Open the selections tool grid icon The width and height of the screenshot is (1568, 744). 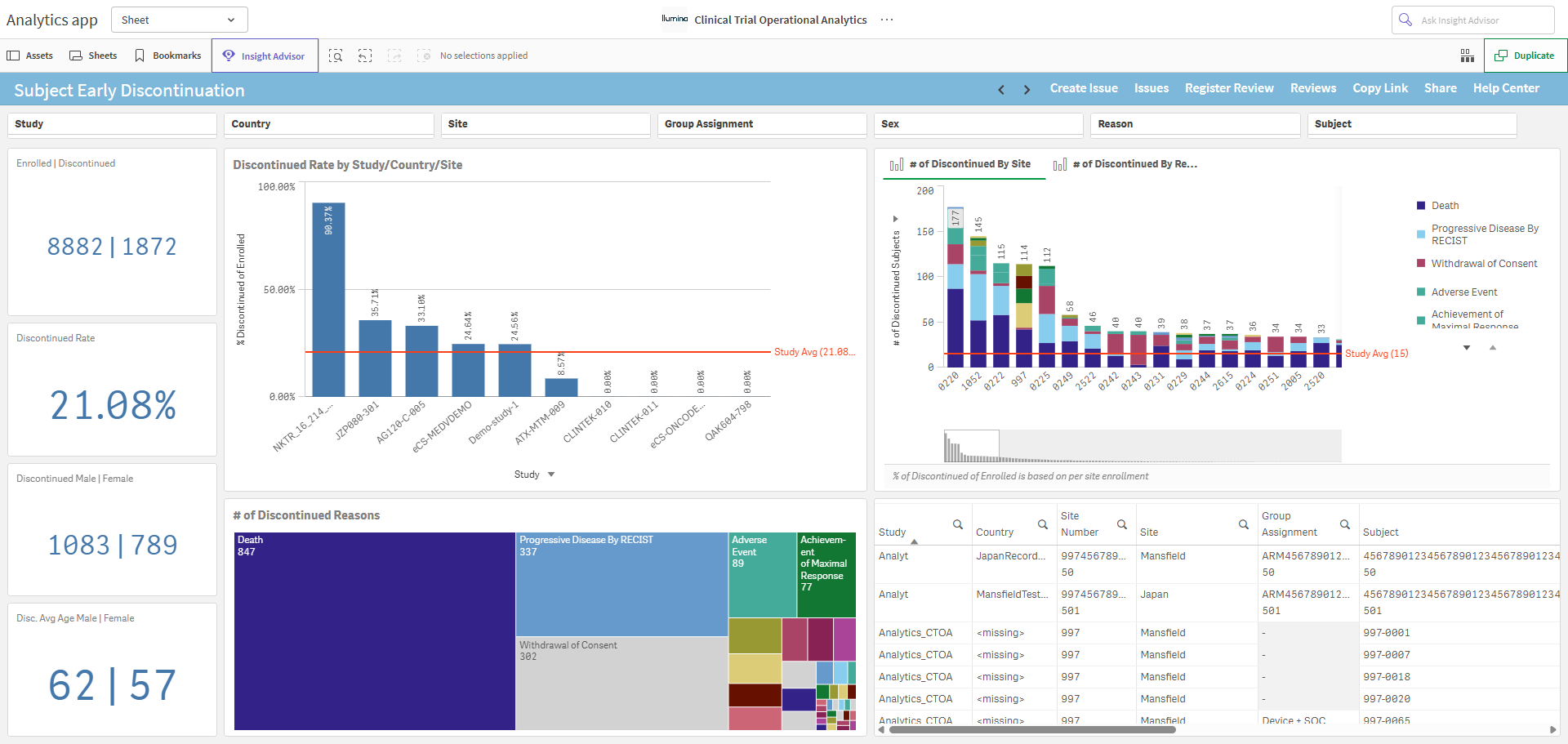click(x=1468, y=56)
